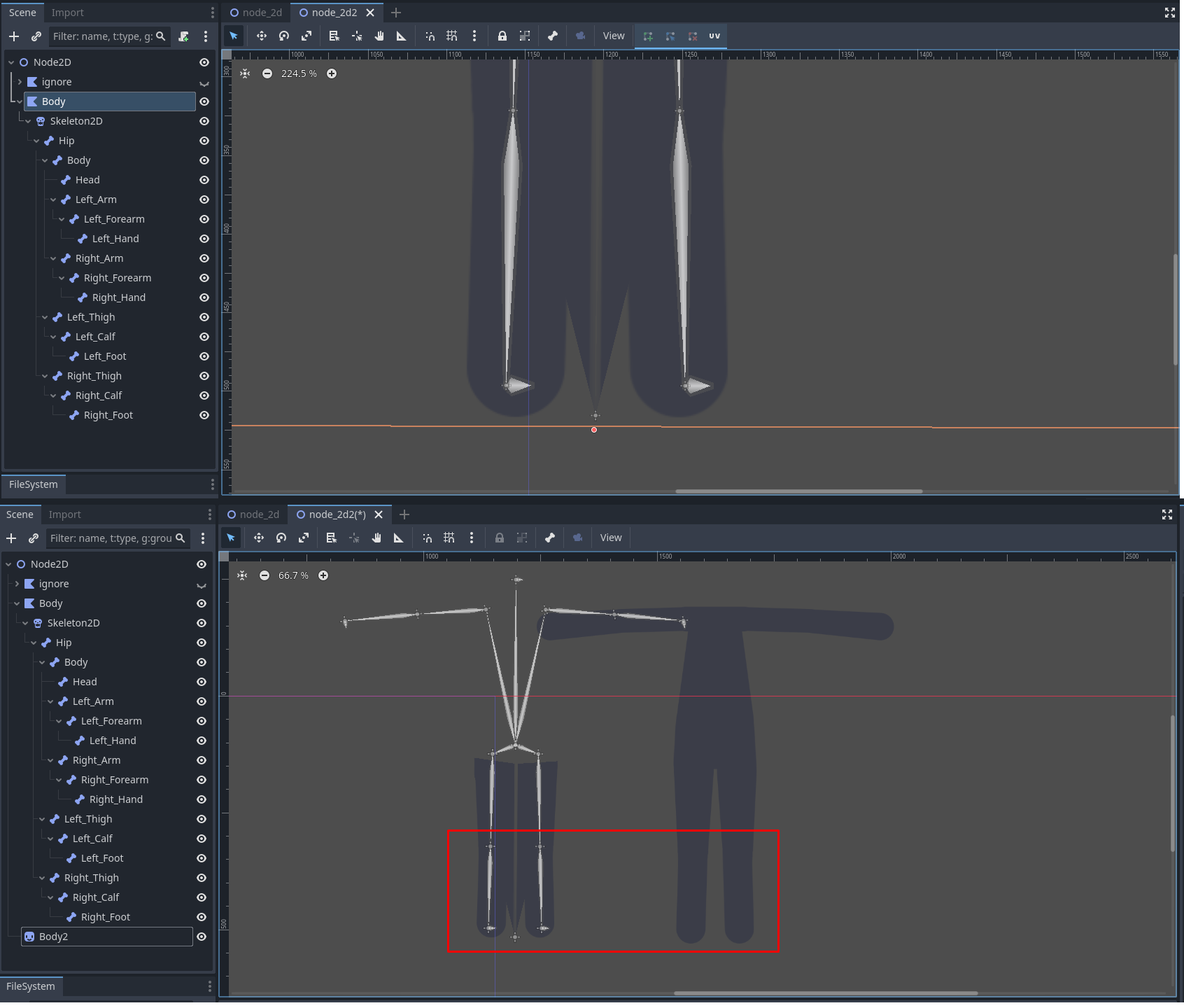Screen dimensions: 1184x1008
Task: Attach script to node in upper Scene panel
Action: (183, 36)
